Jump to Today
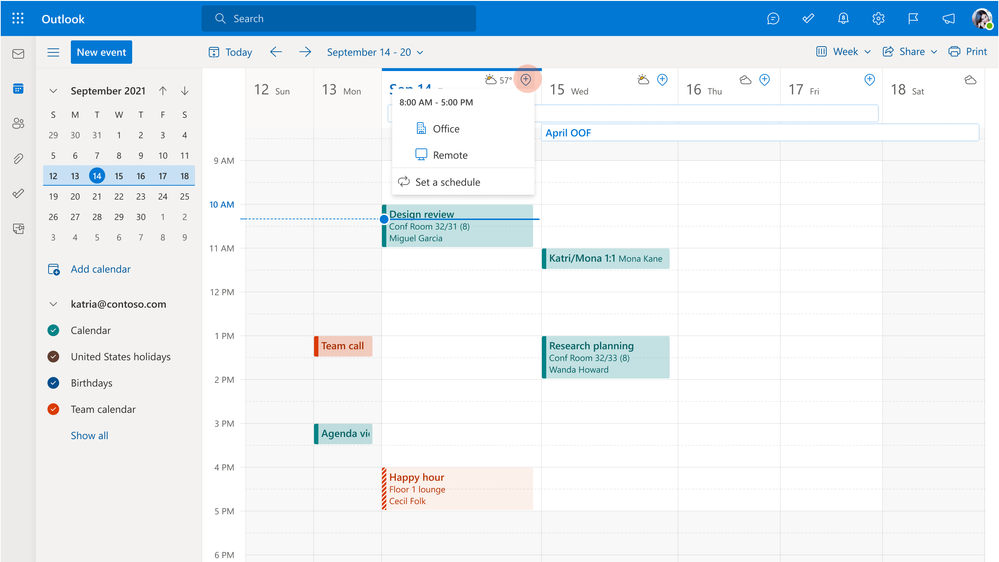 pyautogui.click(x=231, y=52)
